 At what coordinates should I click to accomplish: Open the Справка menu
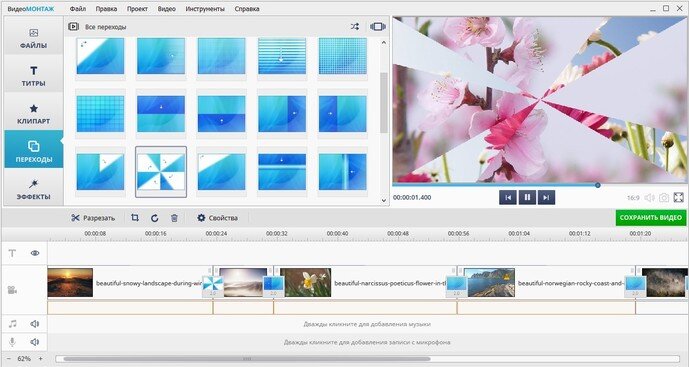[x=247, y=8]
